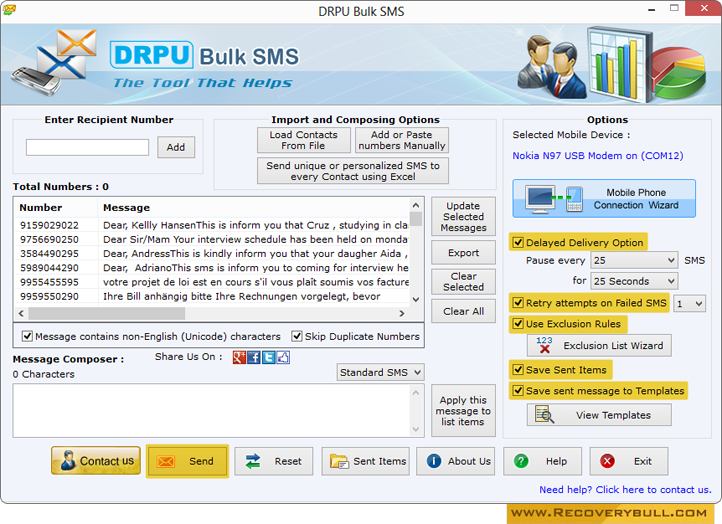Click the Export button

point(463,252)
